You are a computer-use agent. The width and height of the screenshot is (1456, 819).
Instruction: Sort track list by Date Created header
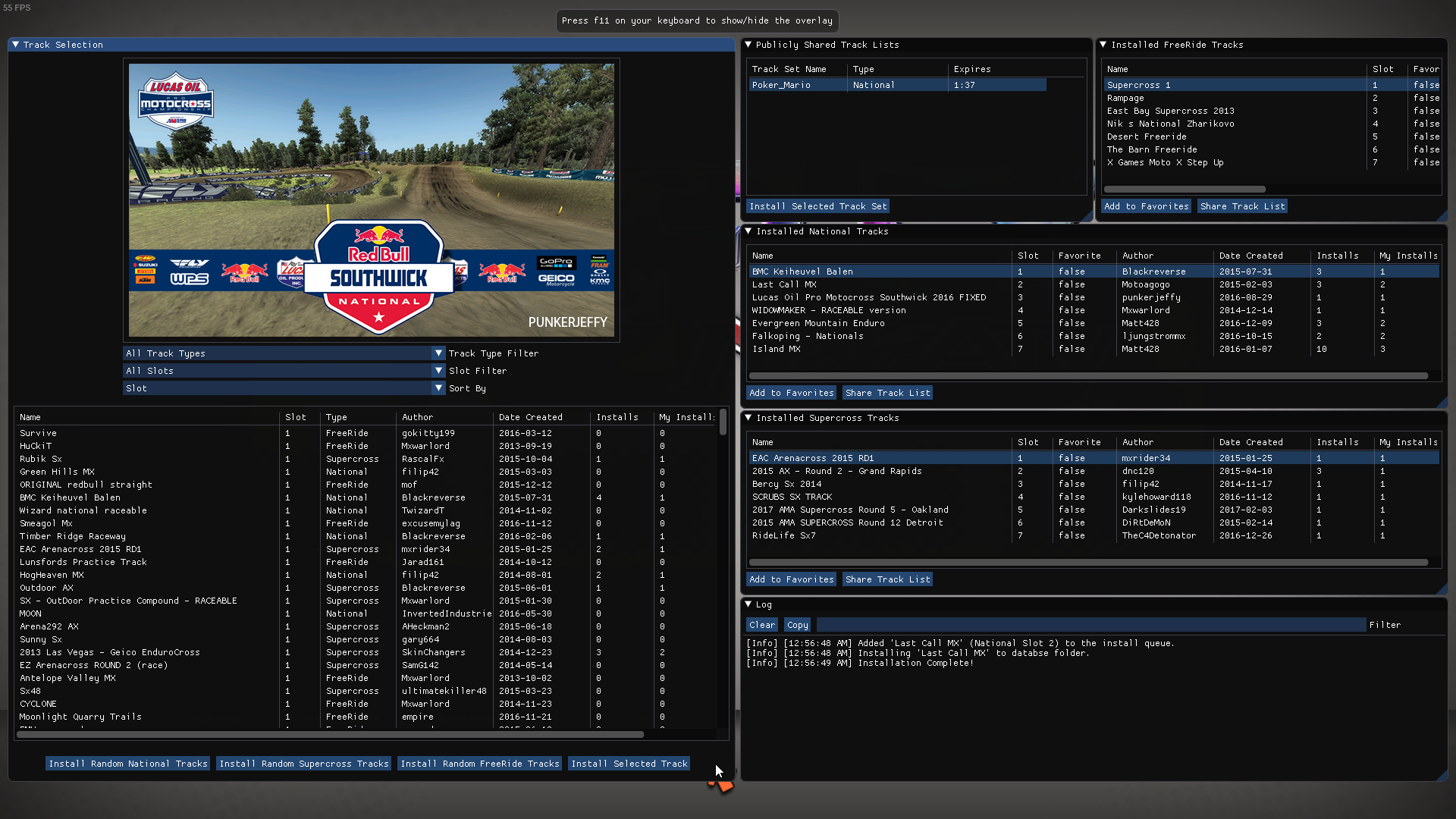[x=530, y=417]
